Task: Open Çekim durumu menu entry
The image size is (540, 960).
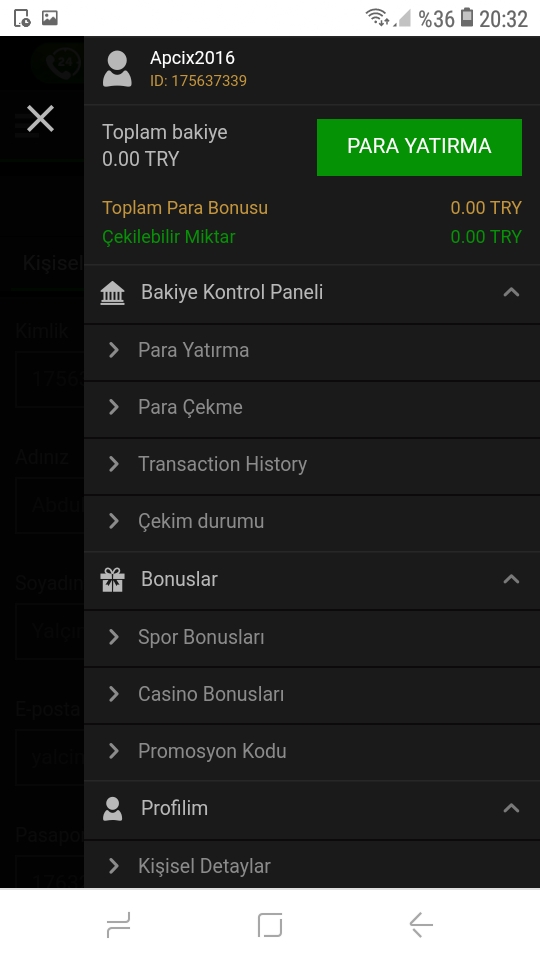Action: (x=312, y=521)
